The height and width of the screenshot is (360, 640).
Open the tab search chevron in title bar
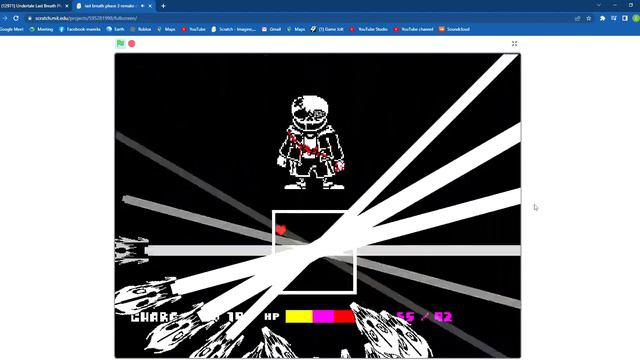599,5
